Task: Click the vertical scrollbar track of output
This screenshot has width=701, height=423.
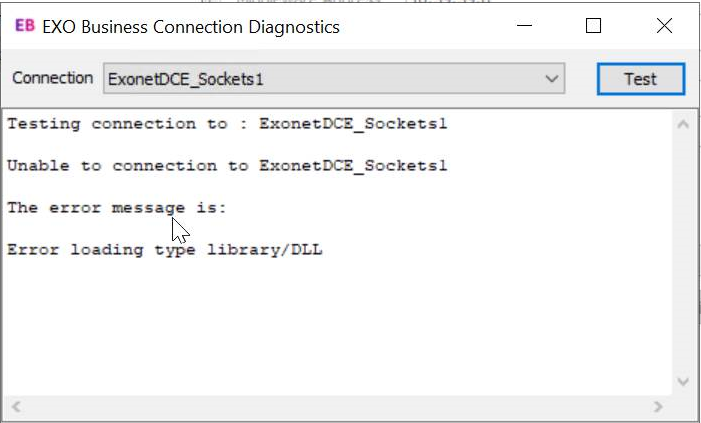Action: (x=683, y=250)
